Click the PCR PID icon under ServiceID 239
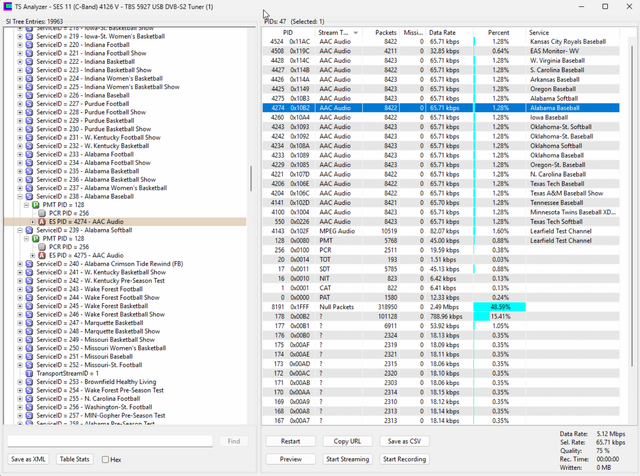This screenshot has width=640, height=476. 42,247
